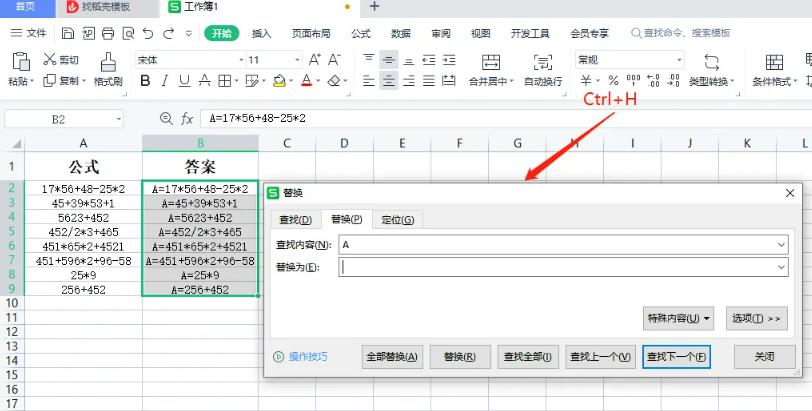
Task: Open number format 常规 dropdown
Action: pyautogui.click(x=679, y=60)
